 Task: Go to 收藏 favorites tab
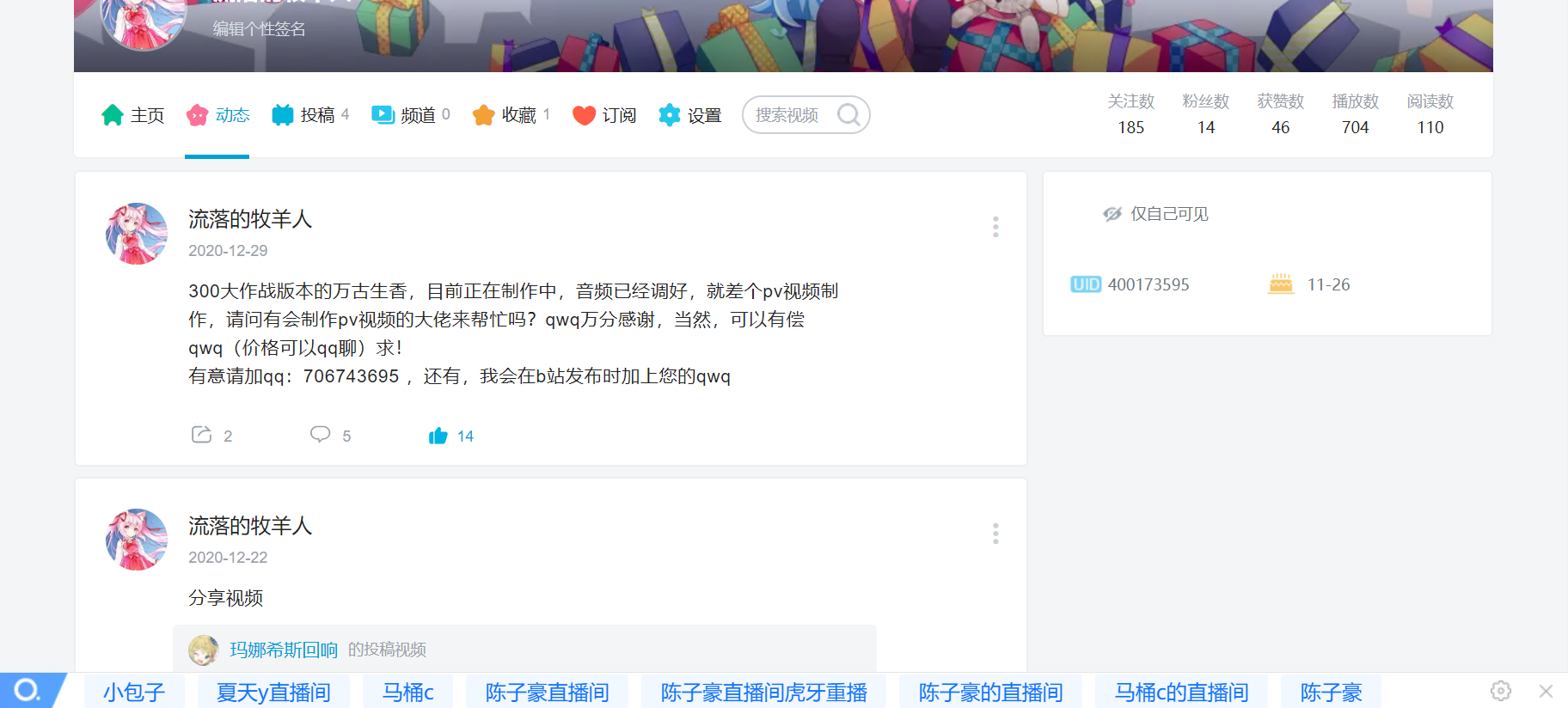tap(511, 115)
